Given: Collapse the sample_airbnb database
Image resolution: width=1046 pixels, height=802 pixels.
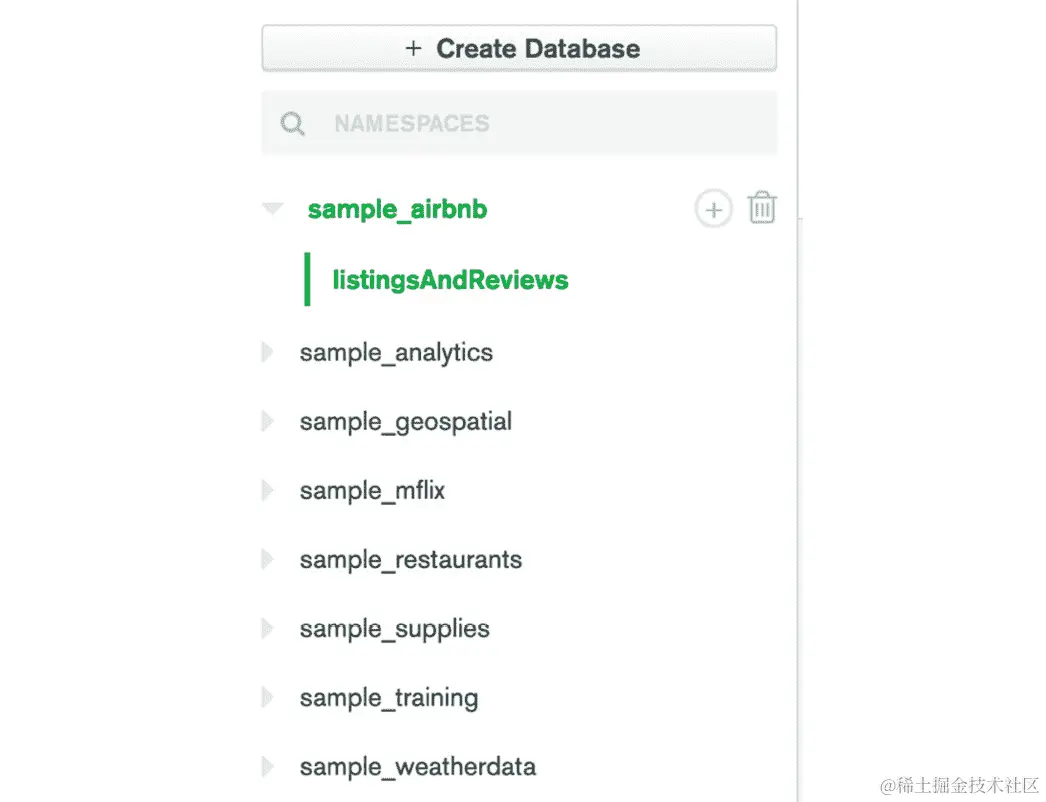Looking at the screenshot, I should (x=272, y=209).
